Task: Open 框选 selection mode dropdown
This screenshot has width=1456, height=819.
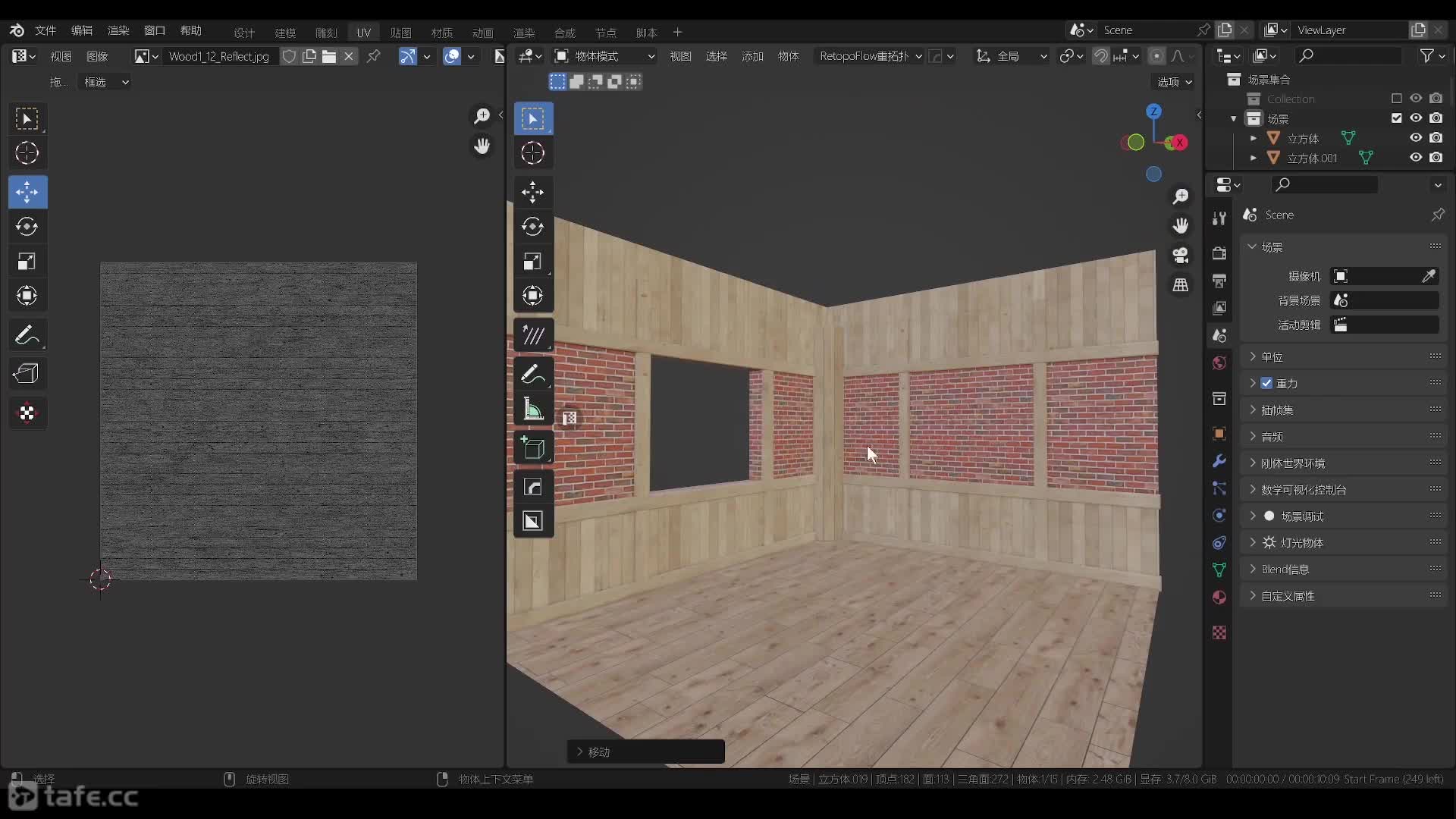Action: tap(105, 82)
